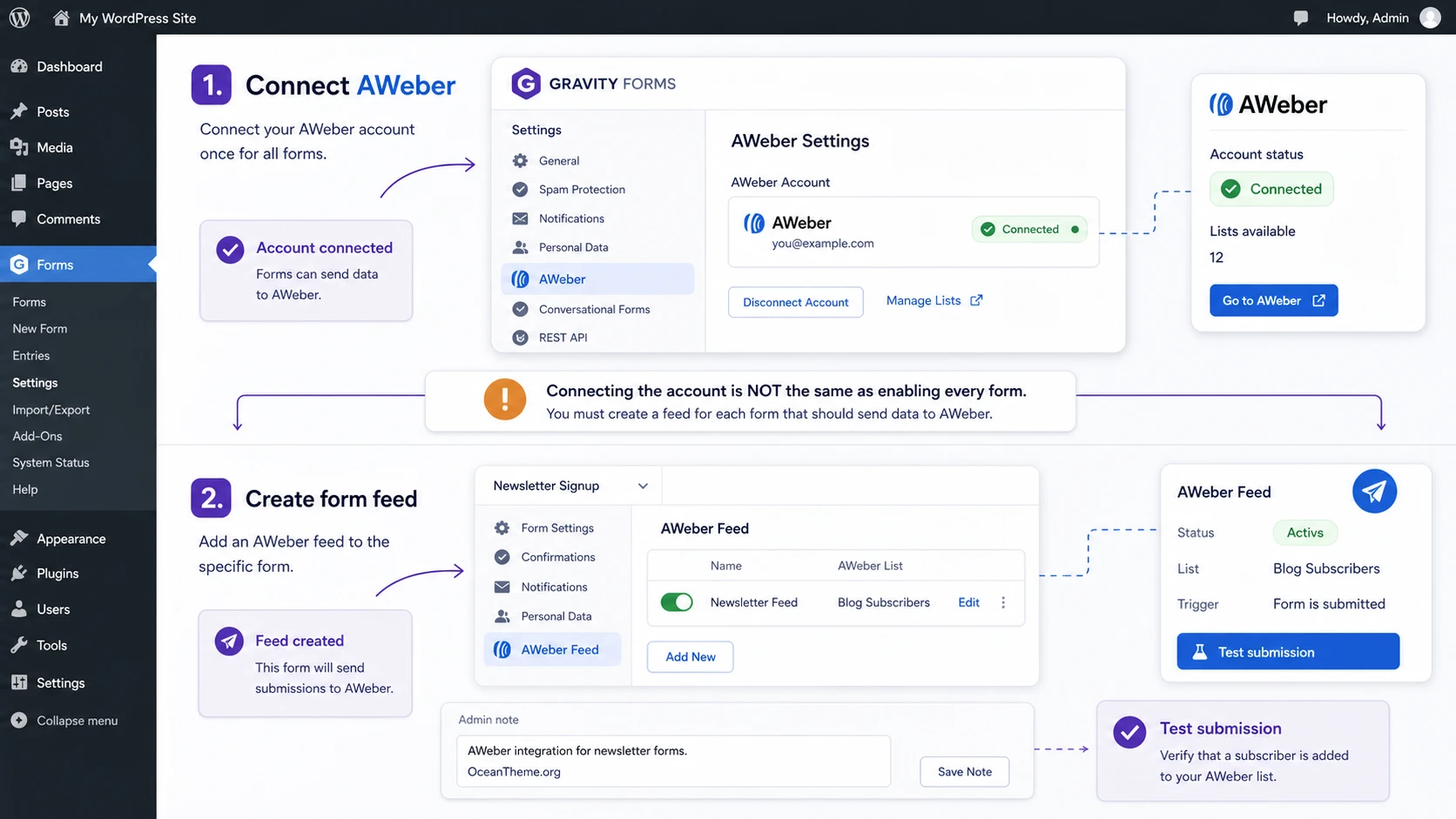Click the Notifications envelope icon in form menu
The image size is (1456, 819).
502,587
